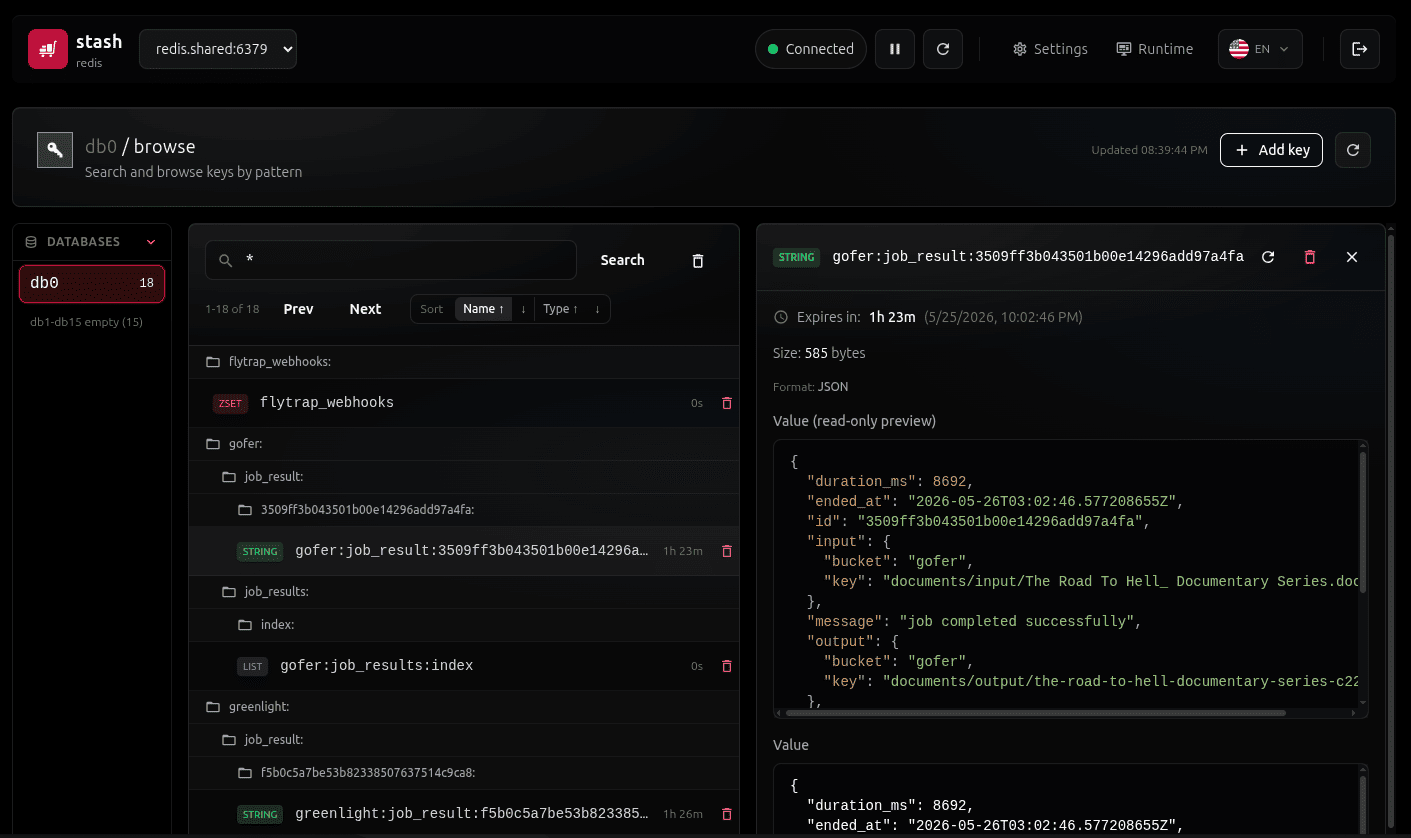Image resolution: width=1411 pixels, height=838 pixels.
Task: Reload the key in detail panel header
Action: point(1268,257)
